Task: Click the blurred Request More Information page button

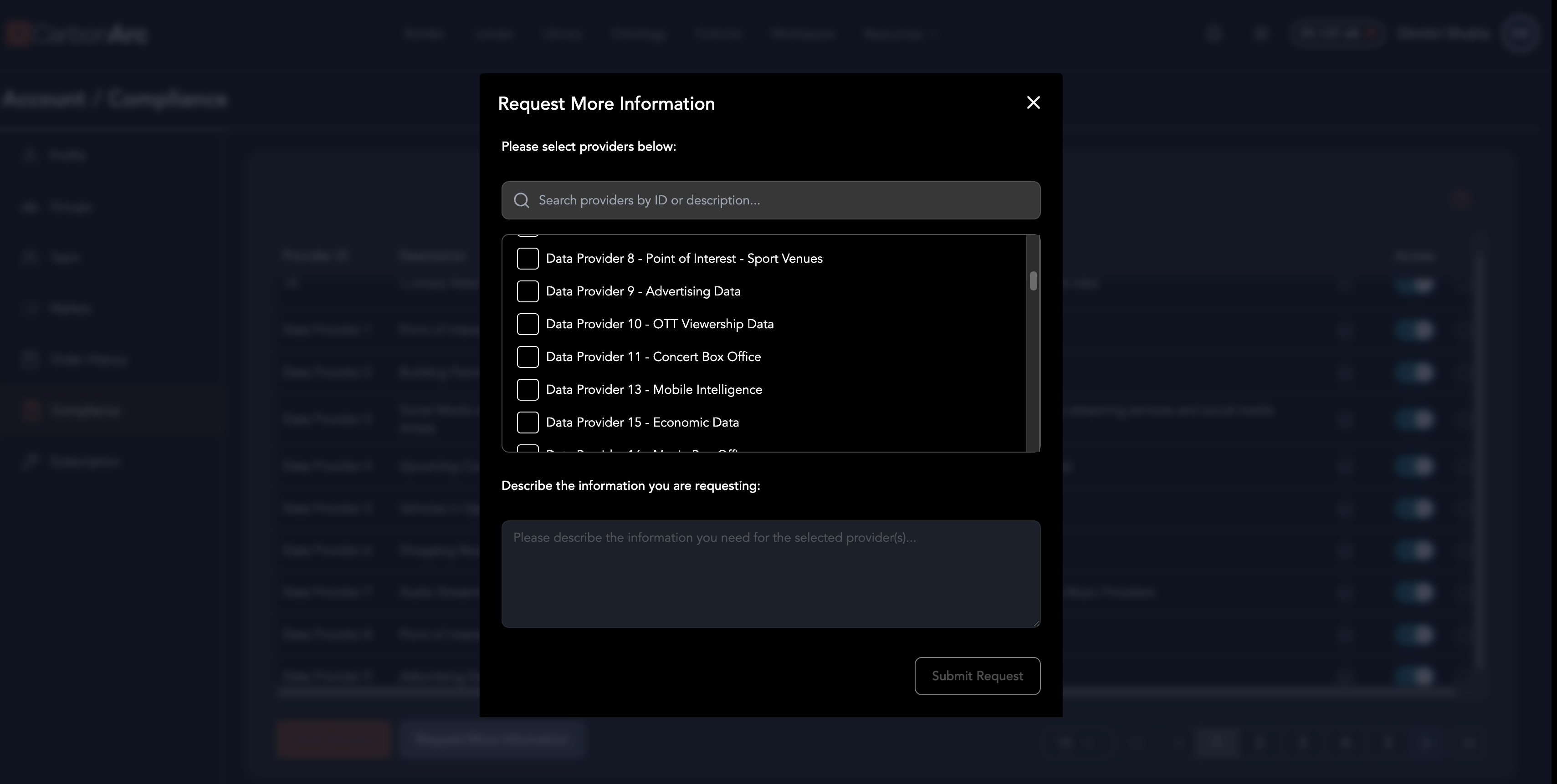Action: 492,739
